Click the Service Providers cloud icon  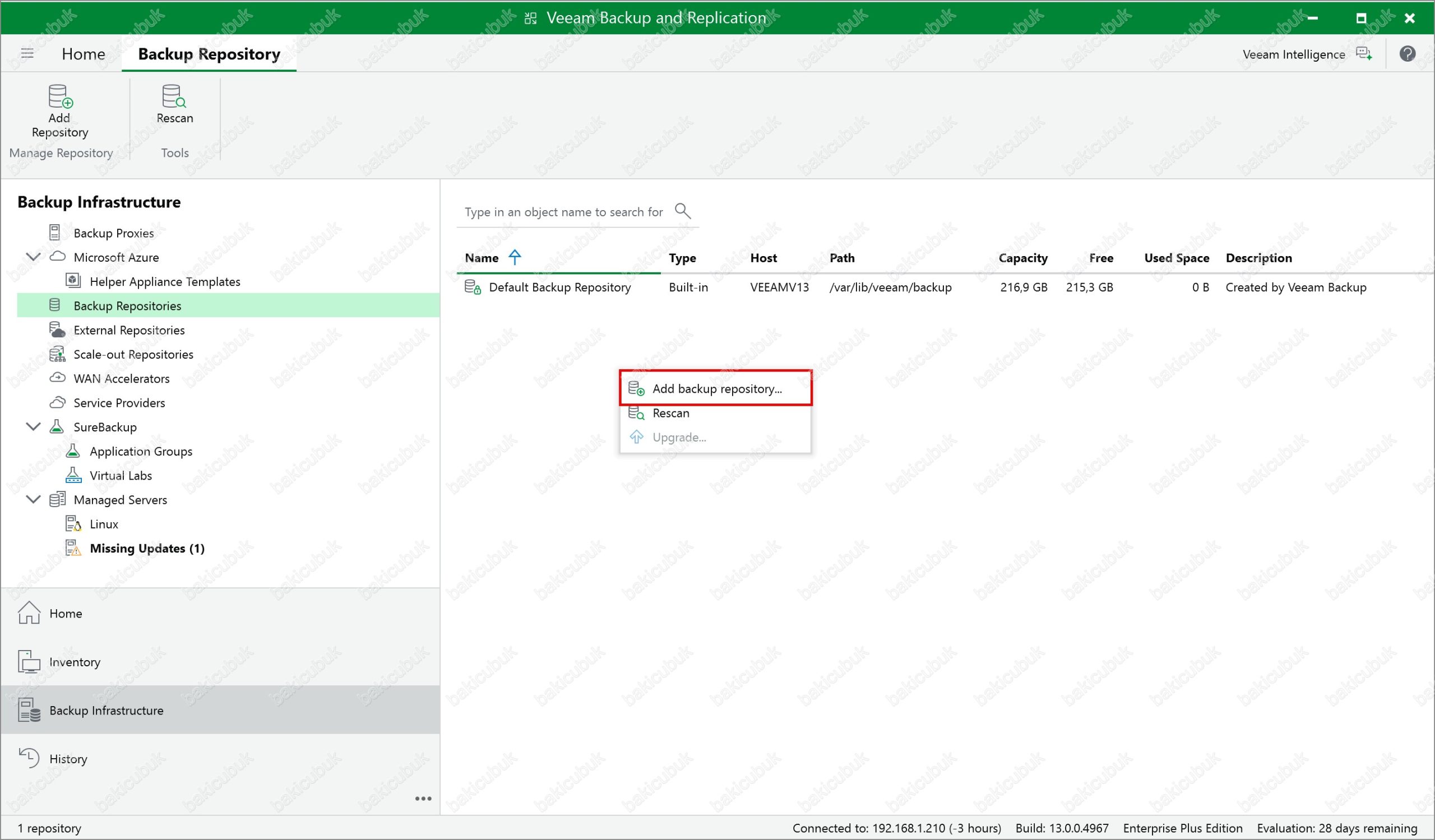(58, 402)
